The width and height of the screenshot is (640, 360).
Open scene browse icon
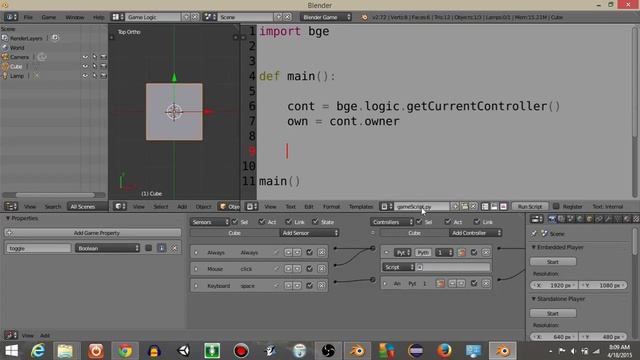(210, 17)
